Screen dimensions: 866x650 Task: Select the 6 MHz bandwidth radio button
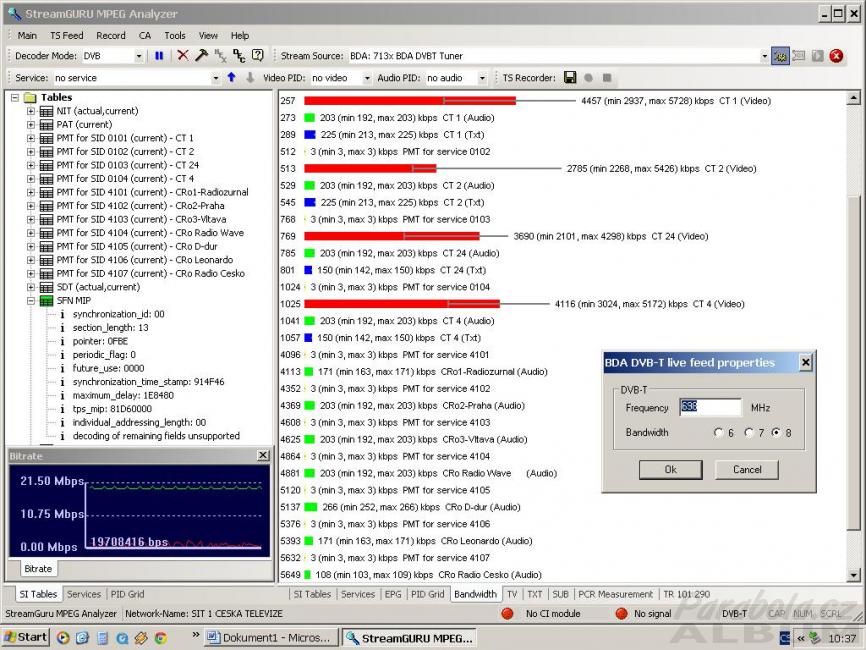[718, 433]
